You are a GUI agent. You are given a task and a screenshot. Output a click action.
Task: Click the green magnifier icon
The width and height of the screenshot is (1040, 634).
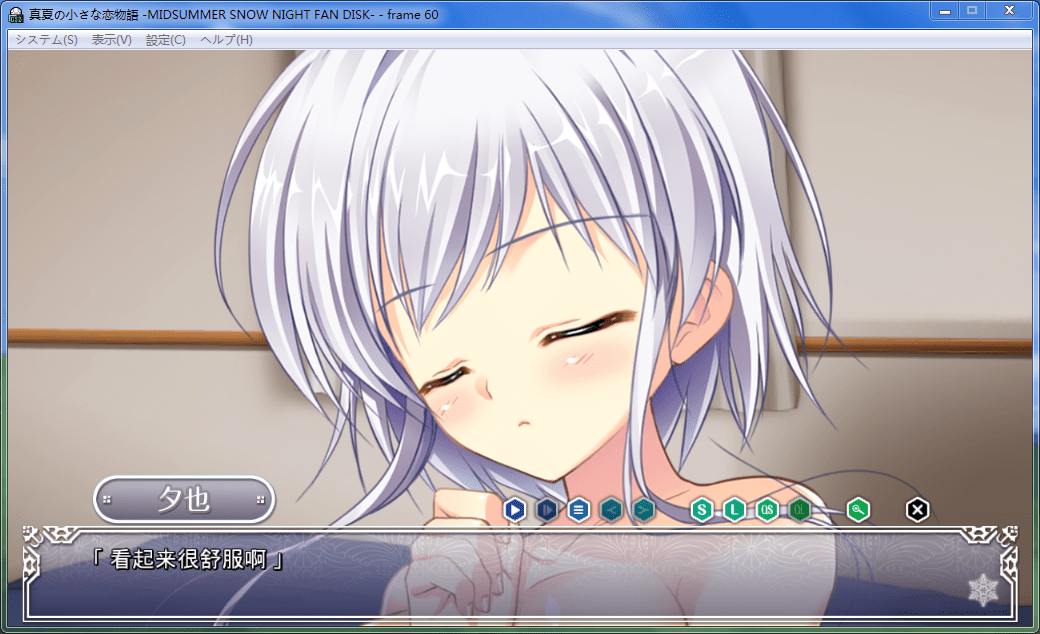point(858,510)
